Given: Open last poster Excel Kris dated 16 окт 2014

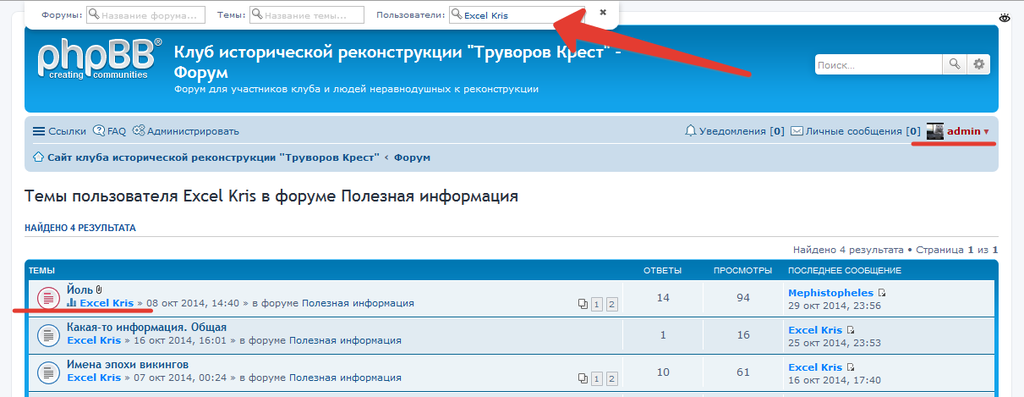Looking at the screenshot, I should click(x=815, y=368).
